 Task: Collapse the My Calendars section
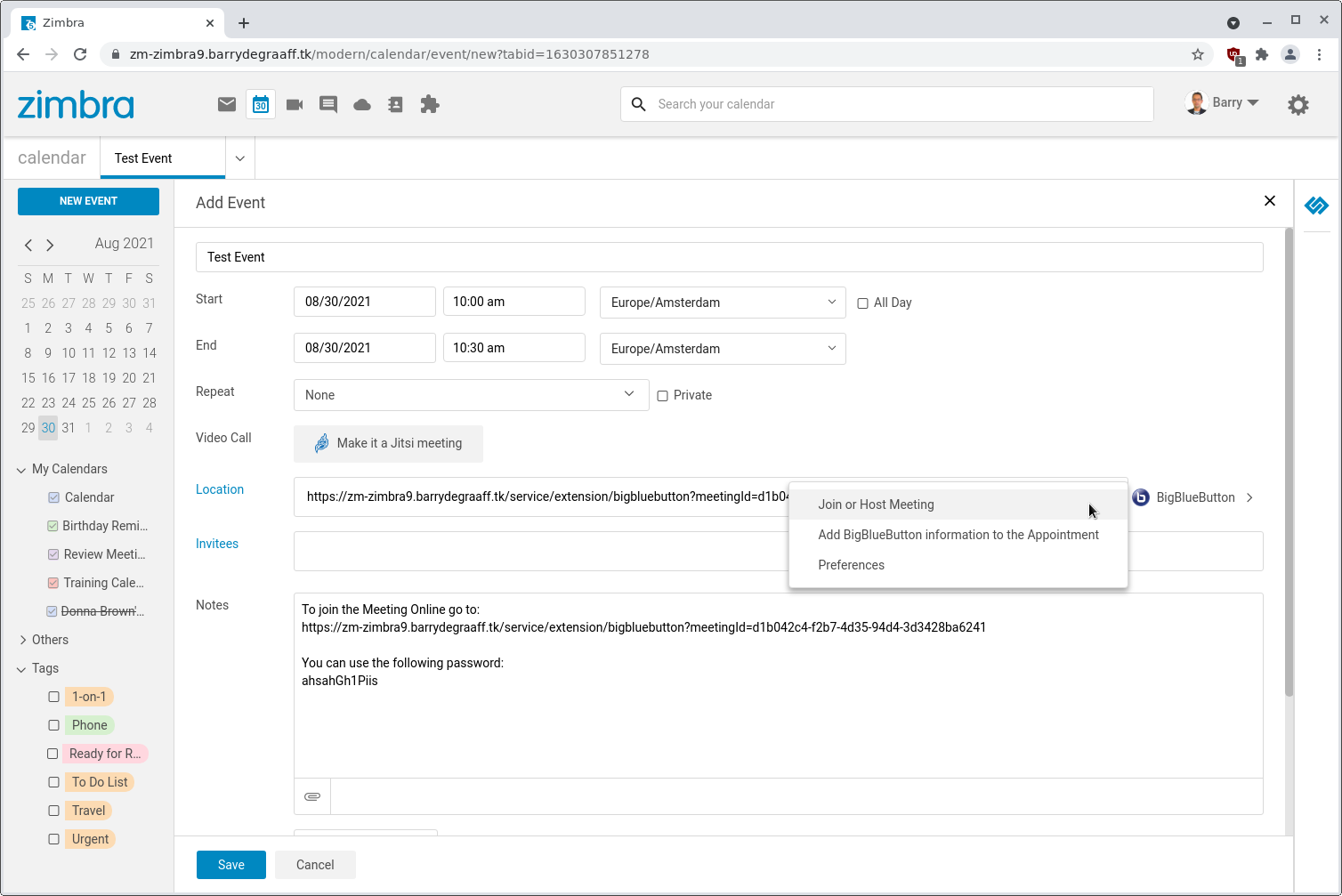pyautogui.click(x=21, y=470)
